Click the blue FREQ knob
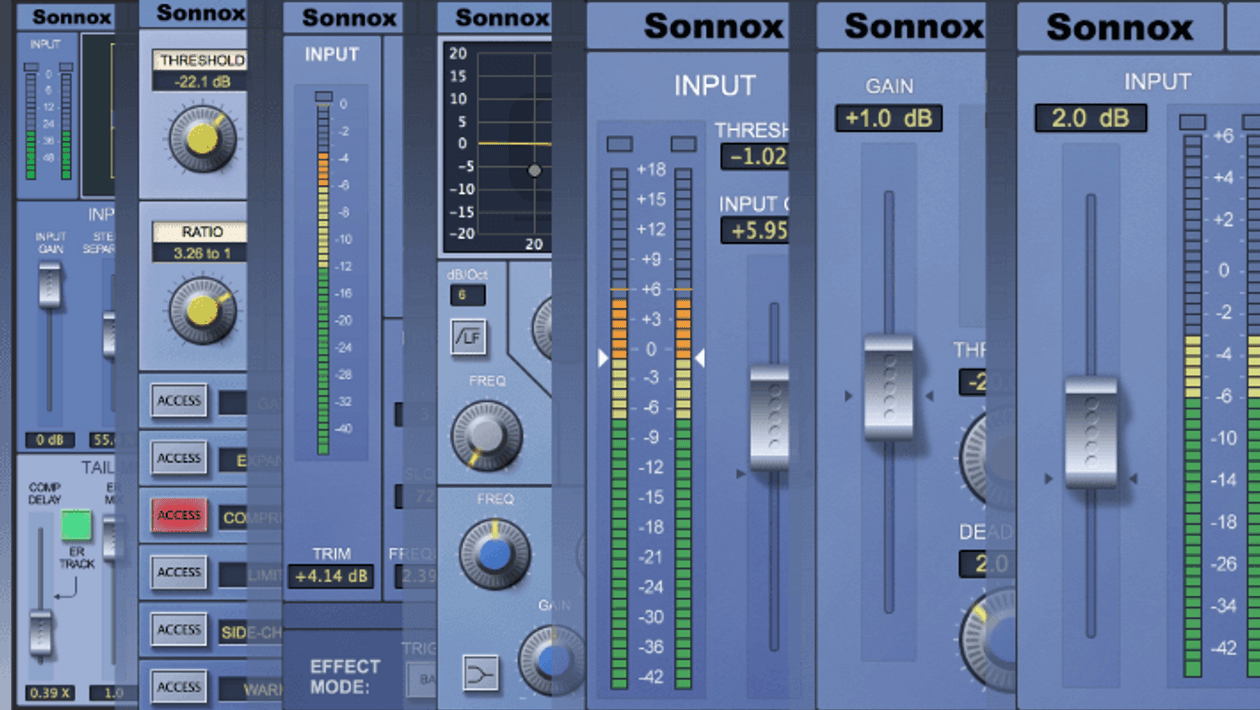Screen dimensions: 1260x710 493,553
